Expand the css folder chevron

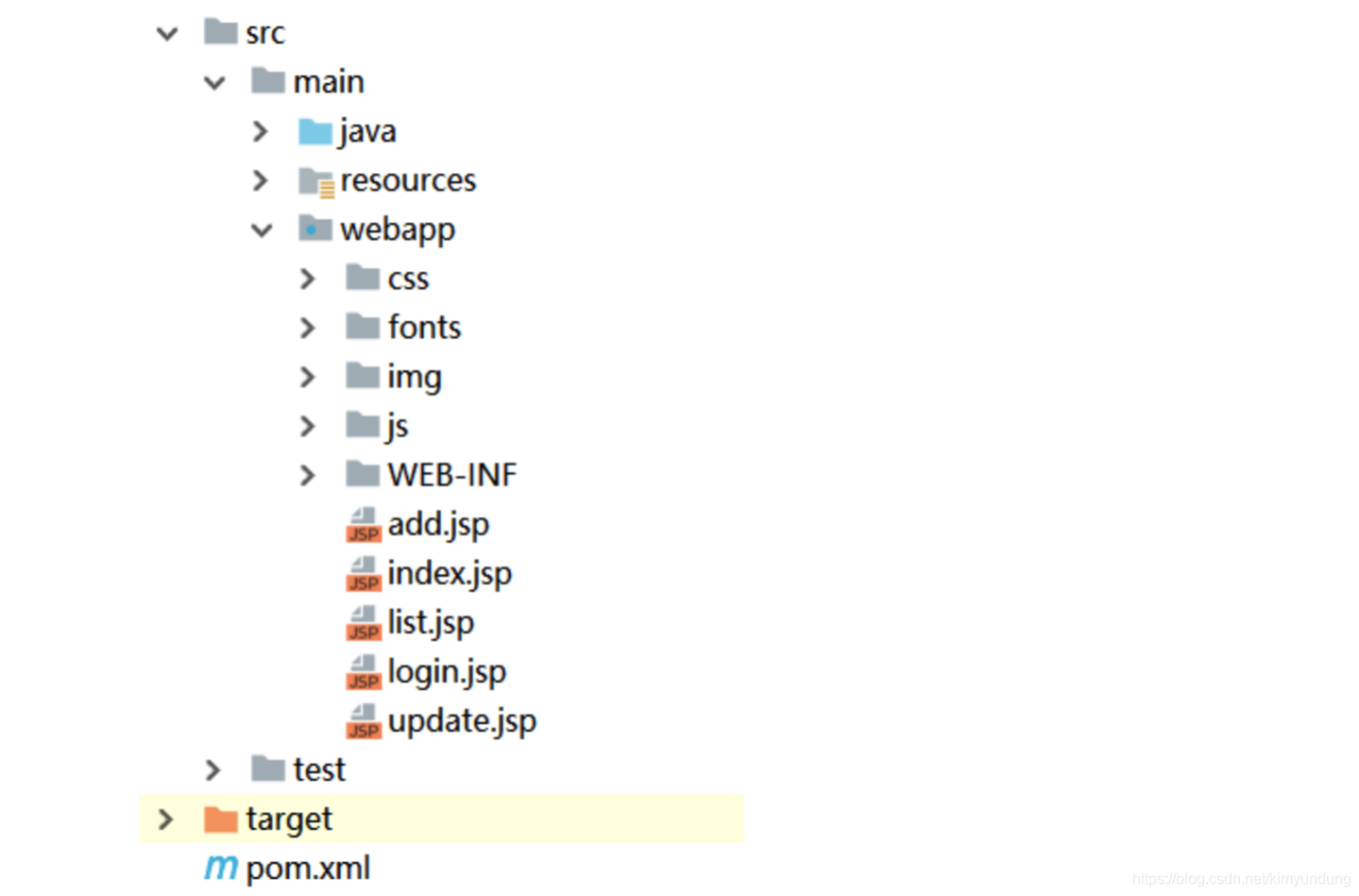(x=308, y=279)
